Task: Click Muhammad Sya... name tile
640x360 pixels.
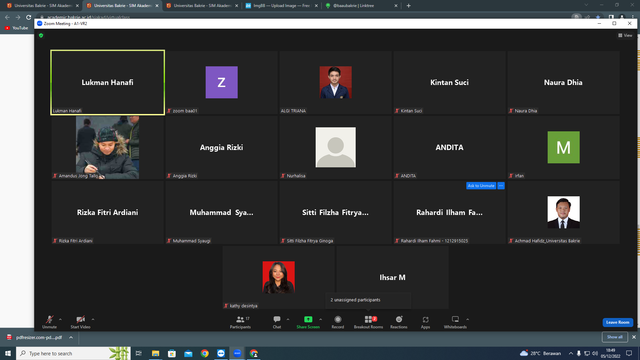Action: pyautogui.click(x=222, y=212)
